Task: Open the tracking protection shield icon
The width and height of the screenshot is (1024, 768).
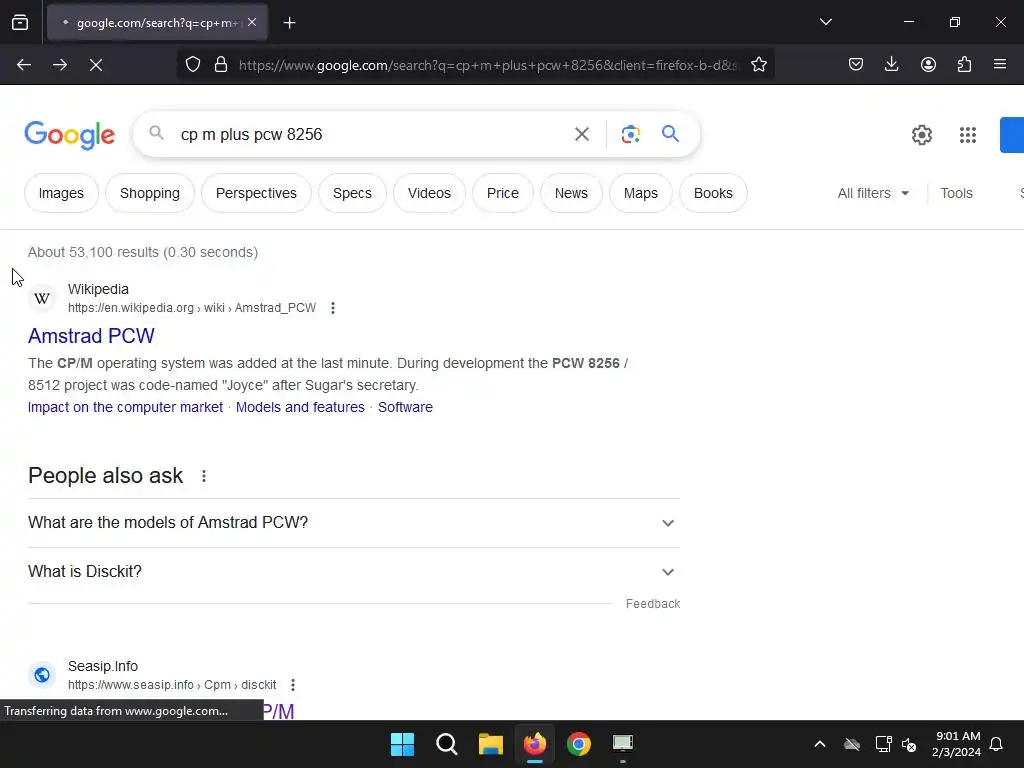Action: pyautogui.click(x=193, y=65)
